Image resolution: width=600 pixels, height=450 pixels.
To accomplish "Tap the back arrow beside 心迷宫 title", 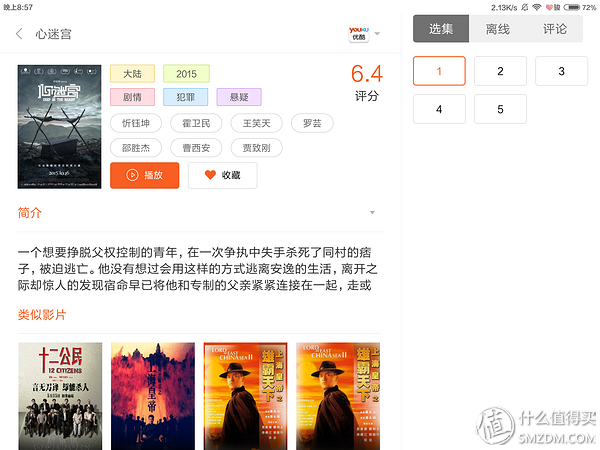I will (19, 34).
